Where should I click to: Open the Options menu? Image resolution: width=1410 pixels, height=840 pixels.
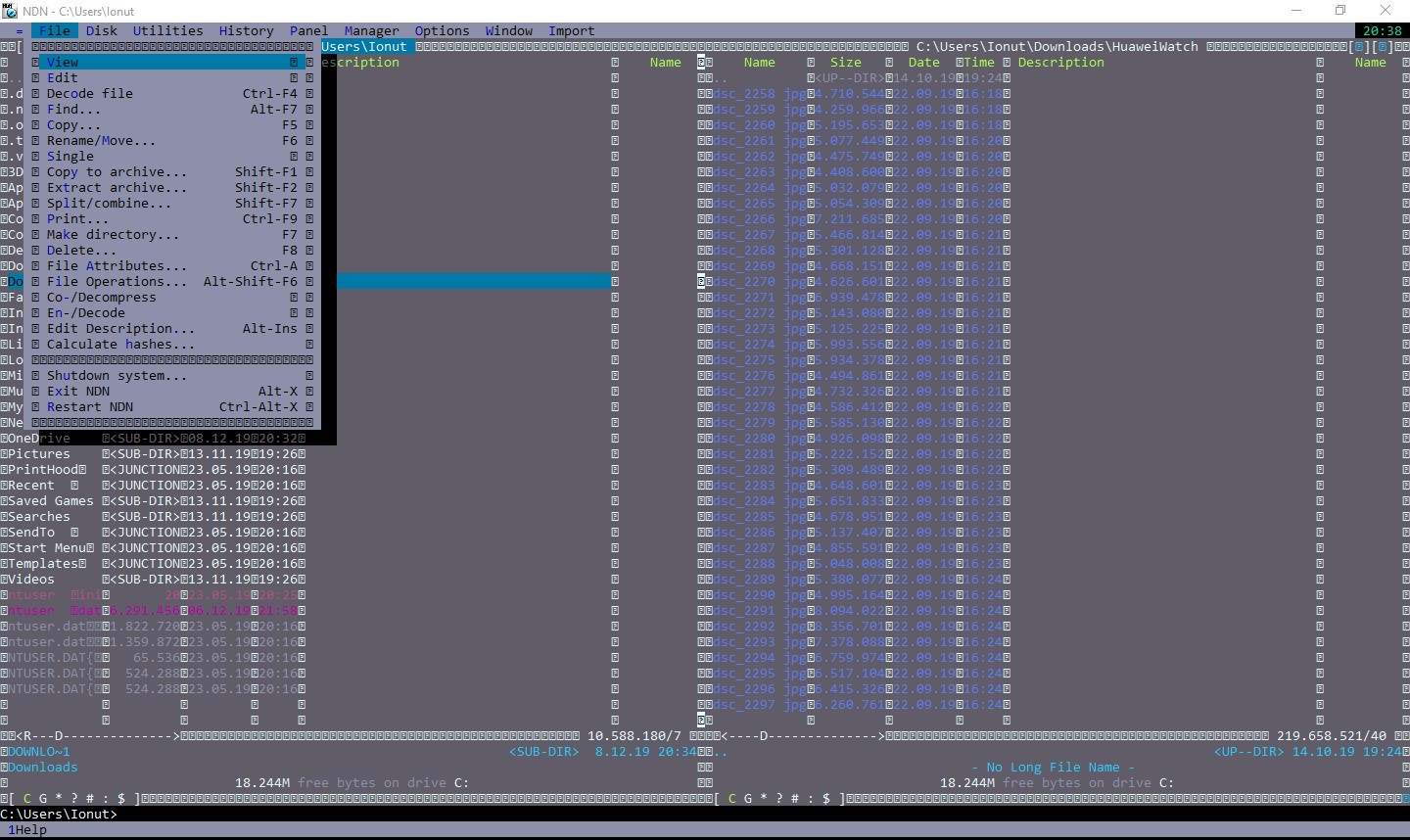pos(443,30)
